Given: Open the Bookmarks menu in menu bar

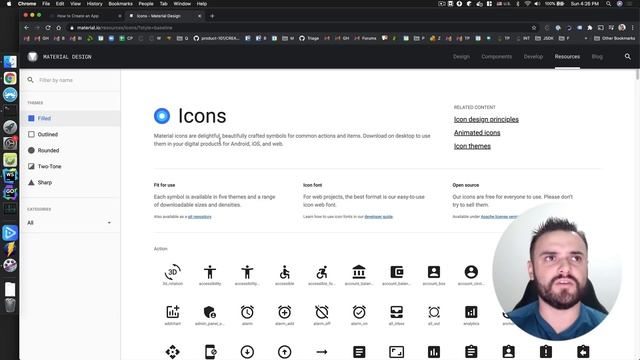Looking at the screenshot, I should 120,4.
